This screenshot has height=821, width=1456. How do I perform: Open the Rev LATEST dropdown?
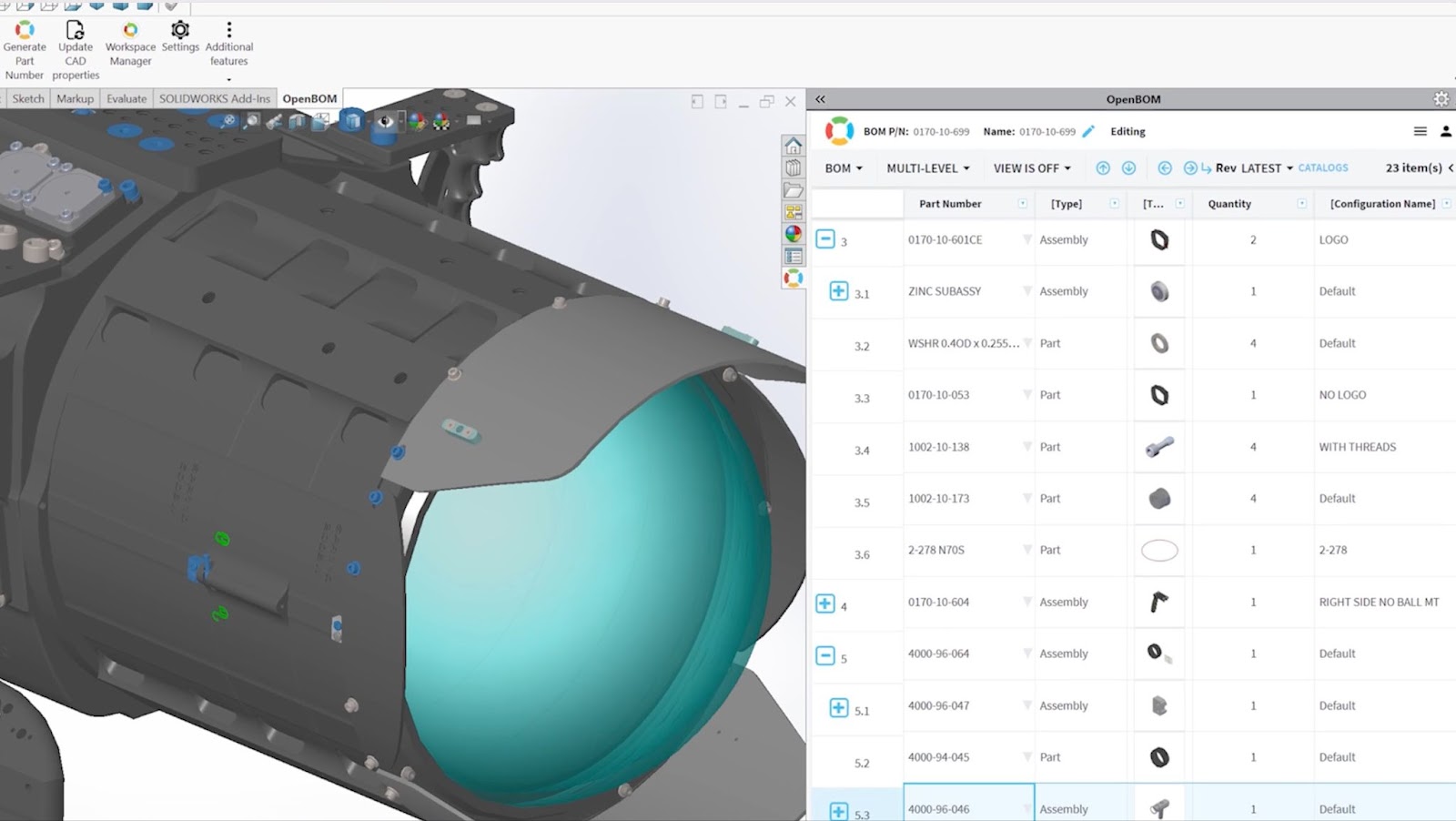(1254, 168)
